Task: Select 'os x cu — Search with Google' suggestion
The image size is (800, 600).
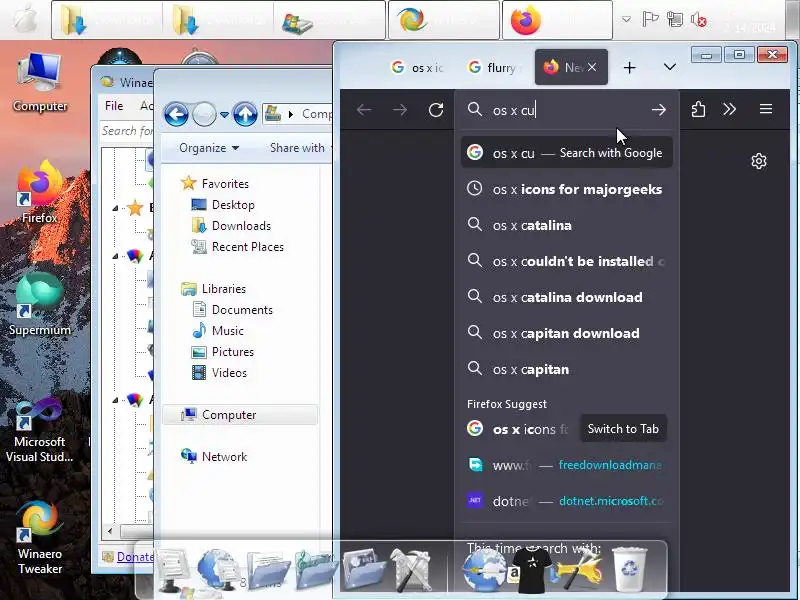Action: (x=566, y=153)
